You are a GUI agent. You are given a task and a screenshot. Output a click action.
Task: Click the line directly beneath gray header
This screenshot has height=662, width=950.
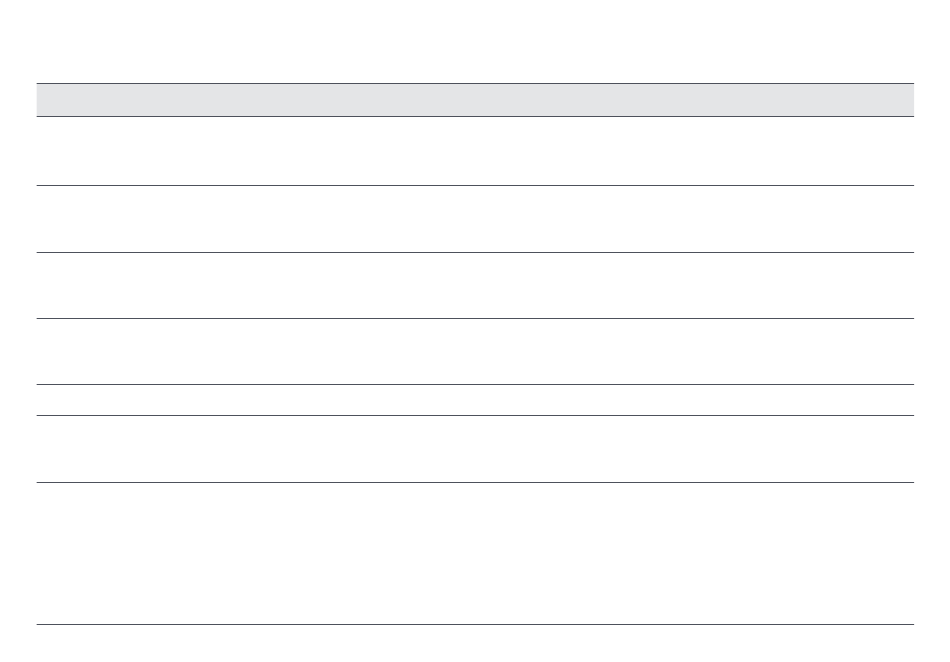click(x=475, y=116)
